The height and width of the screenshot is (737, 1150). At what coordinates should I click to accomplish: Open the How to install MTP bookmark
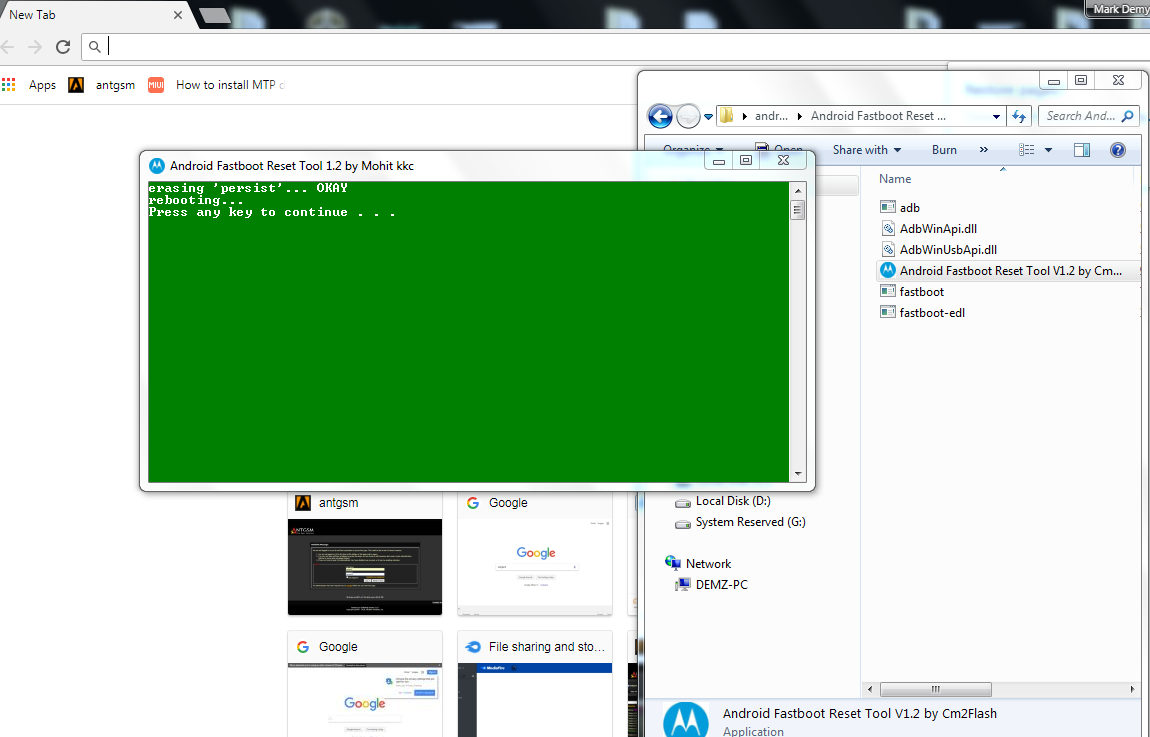[x=217, y=85]
